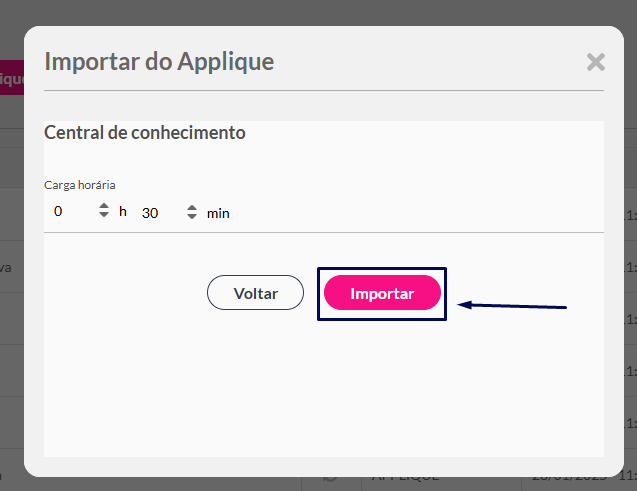Click the "h" hours unit label

coord(123,211)
